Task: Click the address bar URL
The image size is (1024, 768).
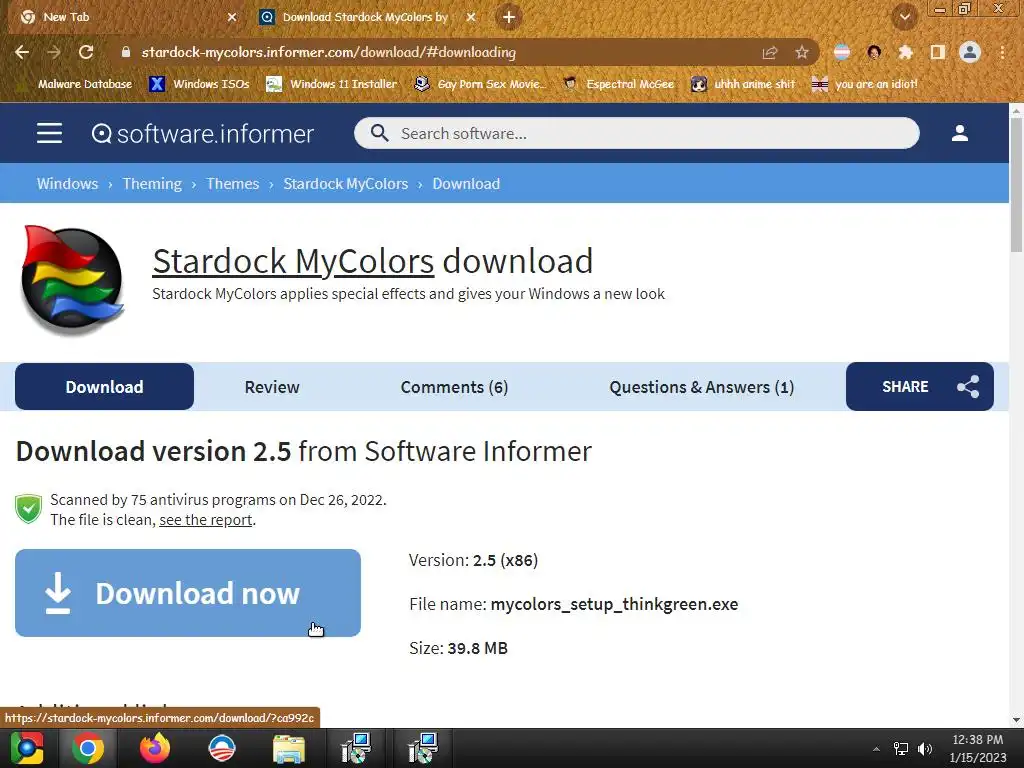Action: (x=328, y=52)
